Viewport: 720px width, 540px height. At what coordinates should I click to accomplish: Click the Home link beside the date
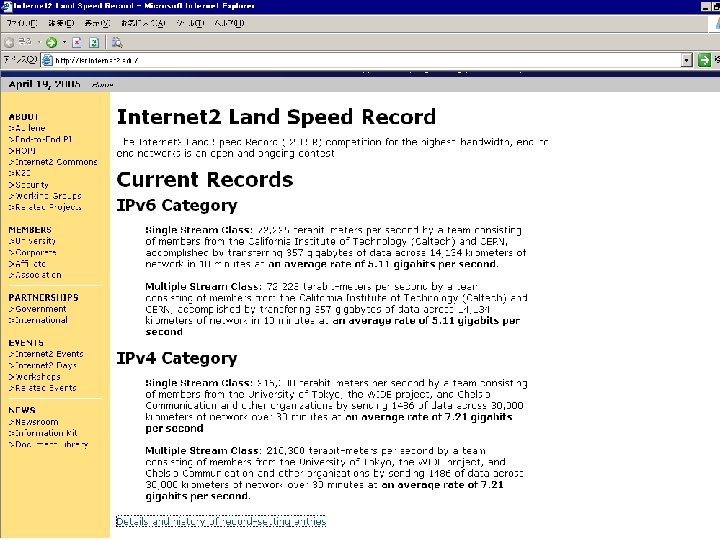coord(102,85)
